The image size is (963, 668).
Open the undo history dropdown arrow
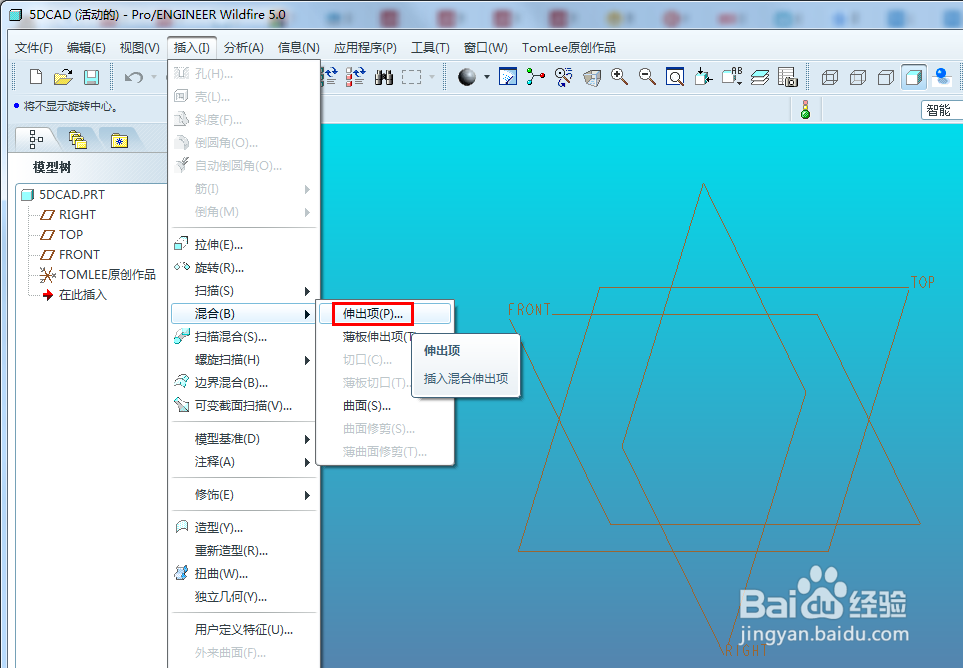[154, 77]
